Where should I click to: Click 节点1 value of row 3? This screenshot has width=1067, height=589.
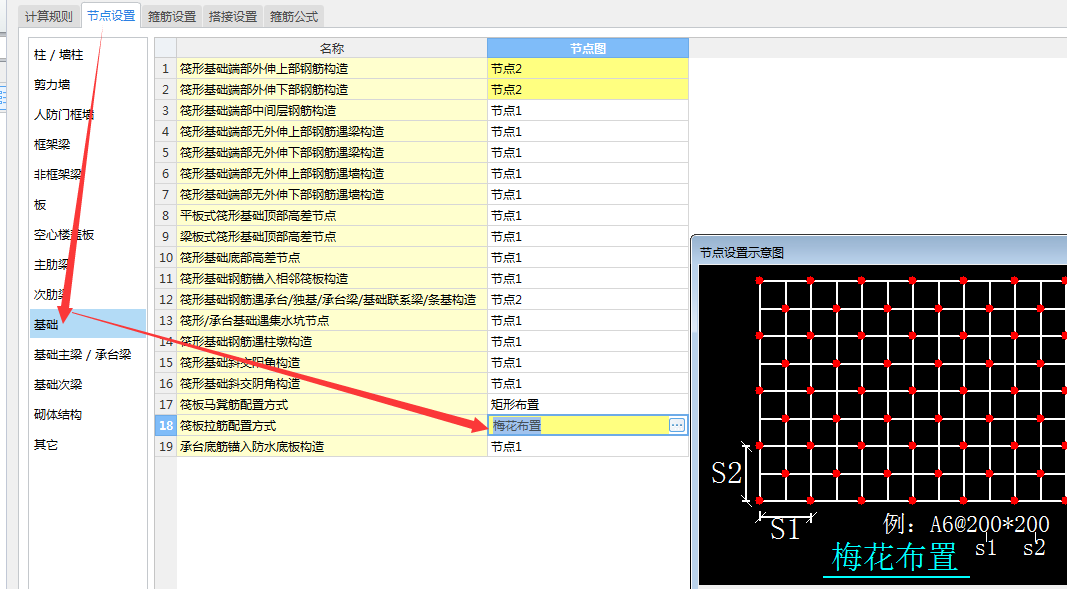tap(588, 111)
